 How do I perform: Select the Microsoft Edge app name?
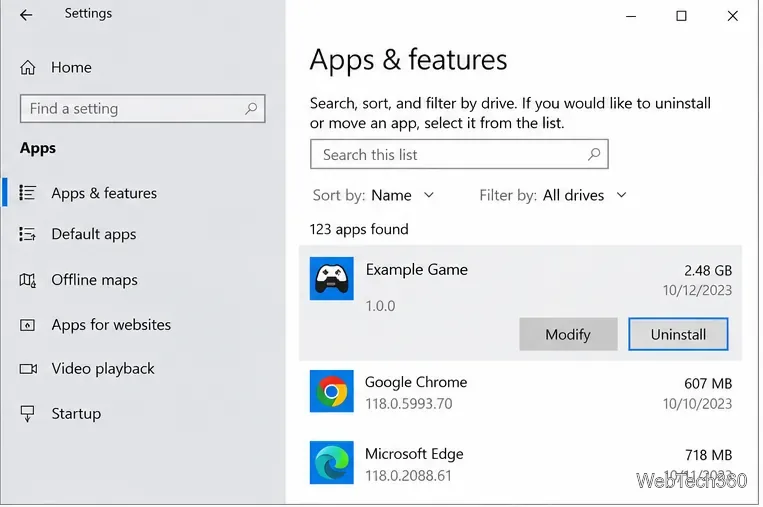(x=414, y=453)
